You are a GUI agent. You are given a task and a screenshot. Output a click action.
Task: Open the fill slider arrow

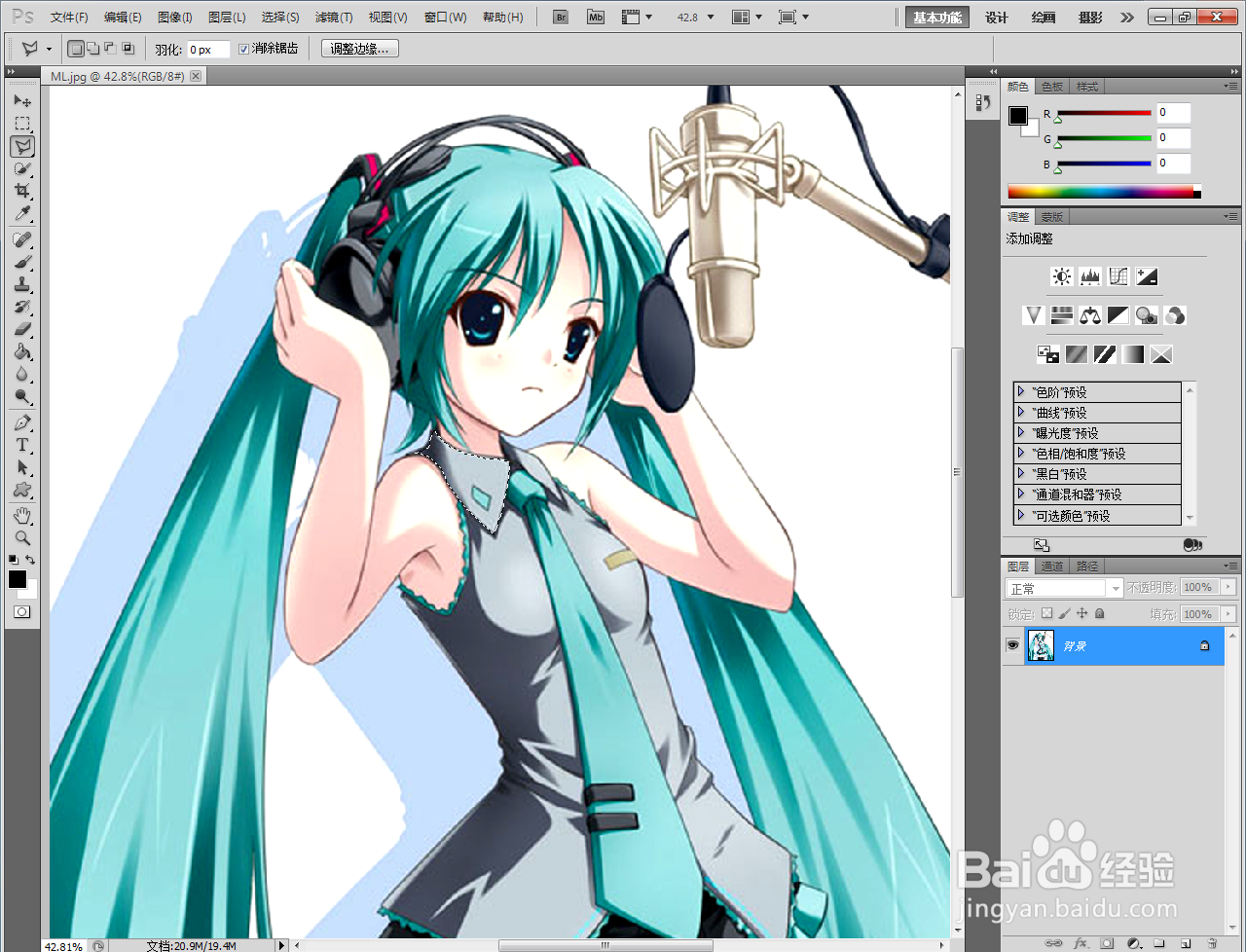coord(1228,614)
